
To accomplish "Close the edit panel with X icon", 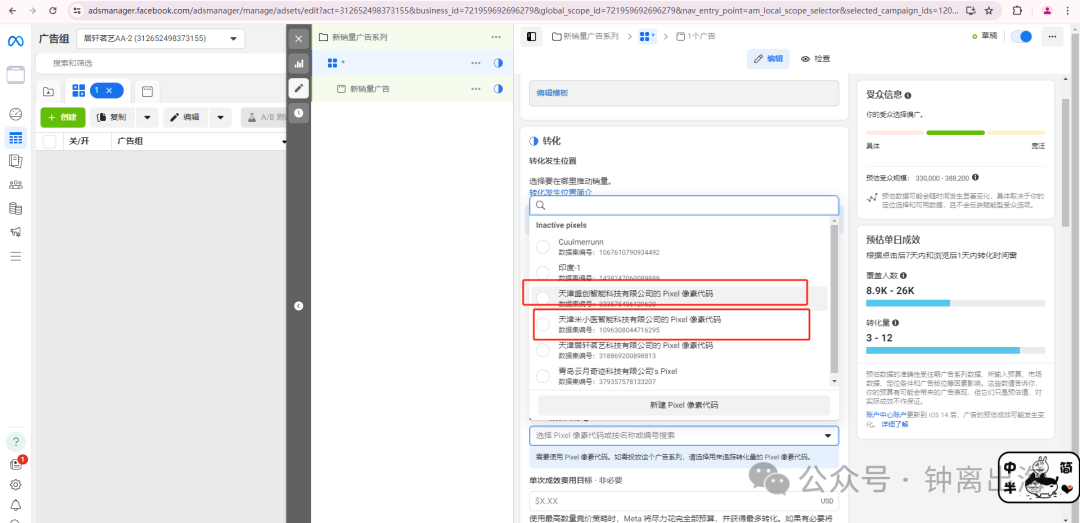I will [298, 39].
